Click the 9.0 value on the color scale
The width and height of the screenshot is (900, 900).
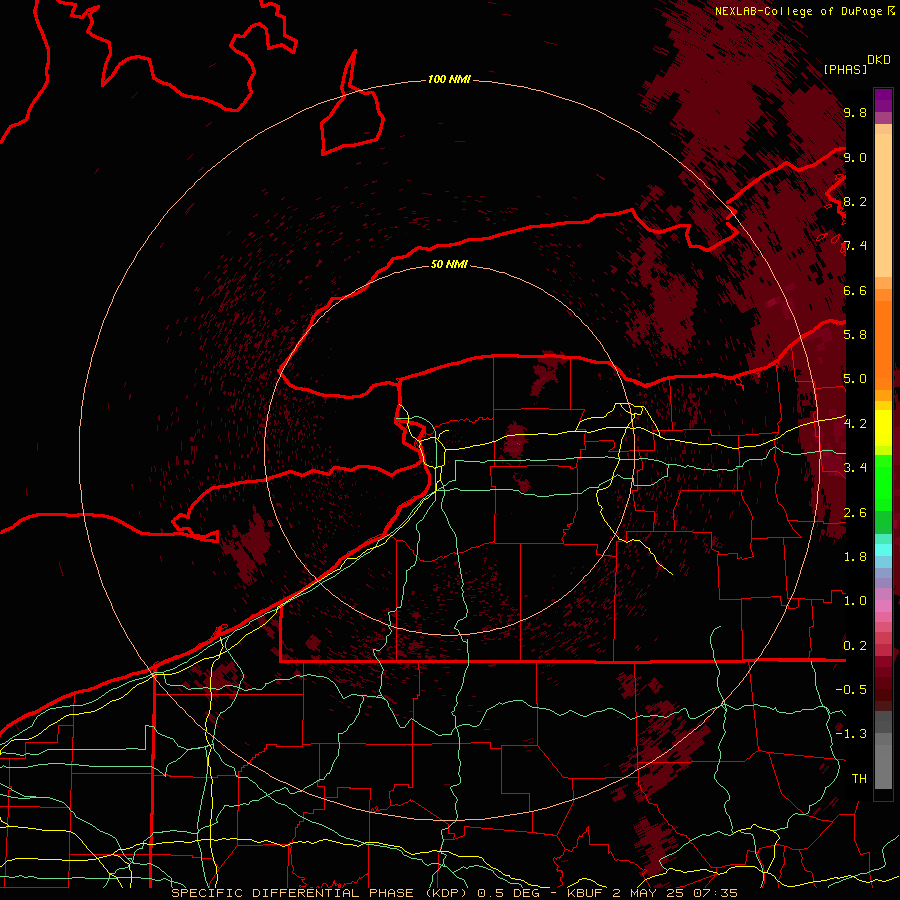(855, 157)
